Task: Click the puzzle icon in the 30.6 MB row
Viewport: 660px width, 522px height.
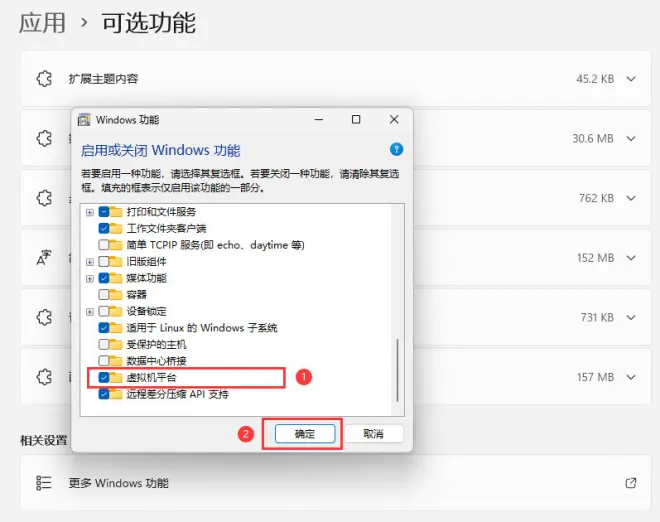Action: click(x=44, y=138)
